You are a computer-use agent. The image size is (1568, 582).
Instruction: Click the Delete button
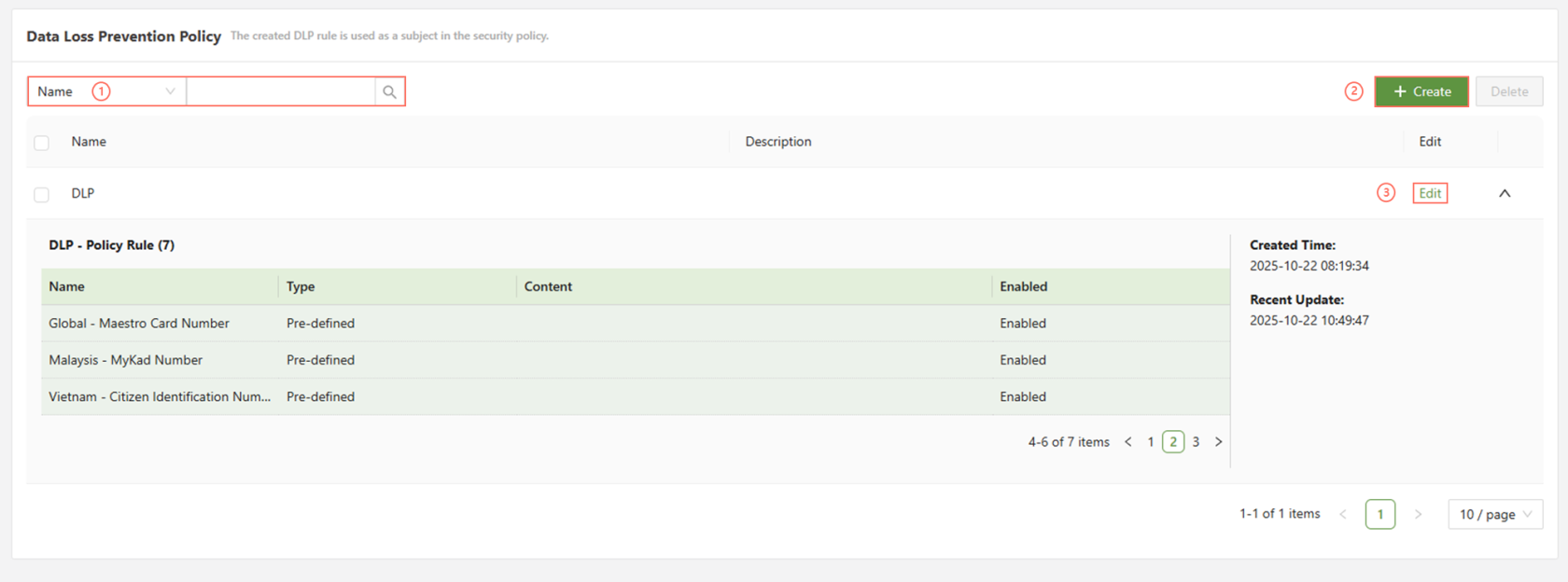pyautogui.click(x=1508, y=91)
